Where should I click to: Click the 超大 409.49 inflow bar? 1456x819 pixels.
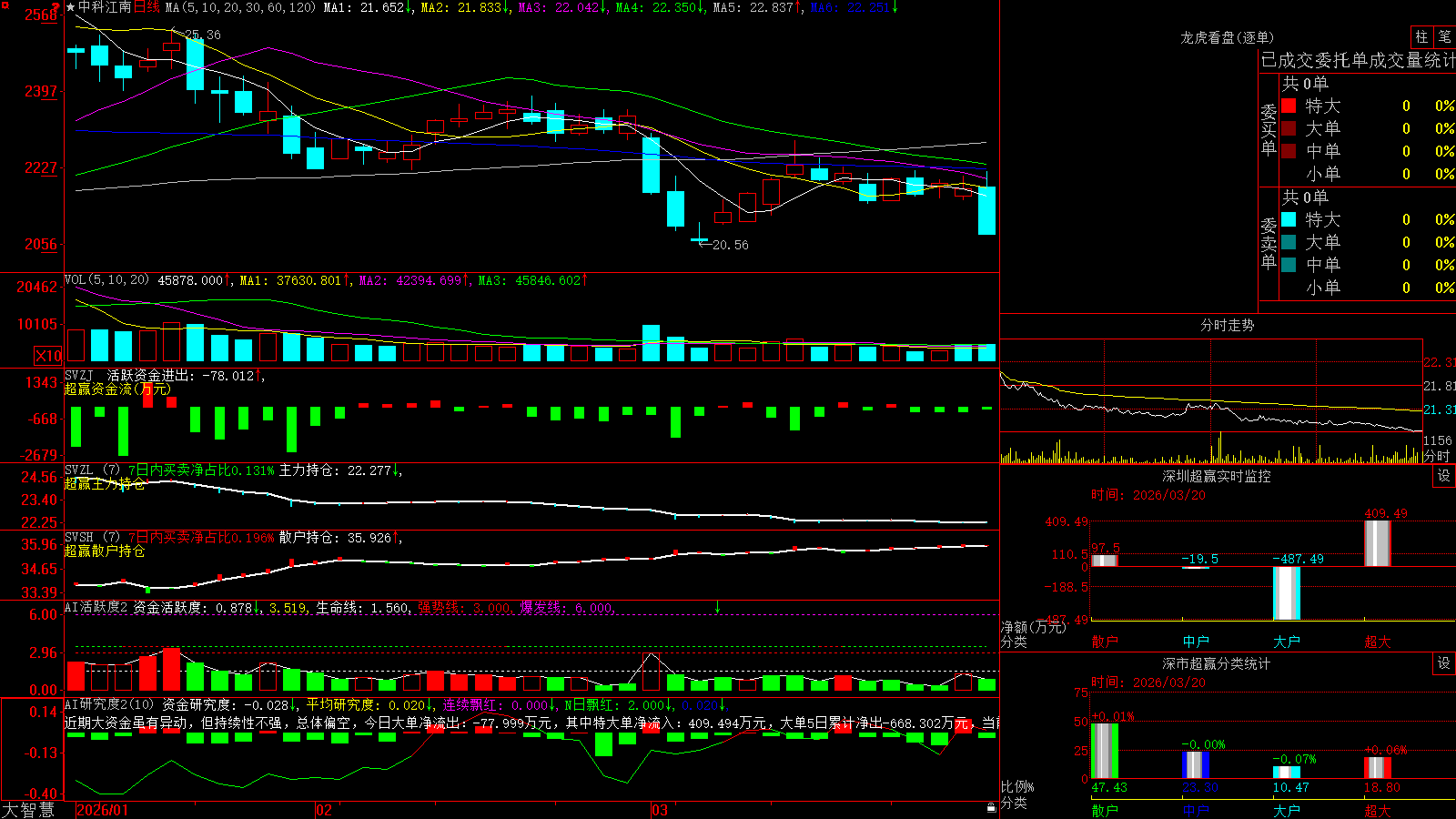click(1378, 543)
